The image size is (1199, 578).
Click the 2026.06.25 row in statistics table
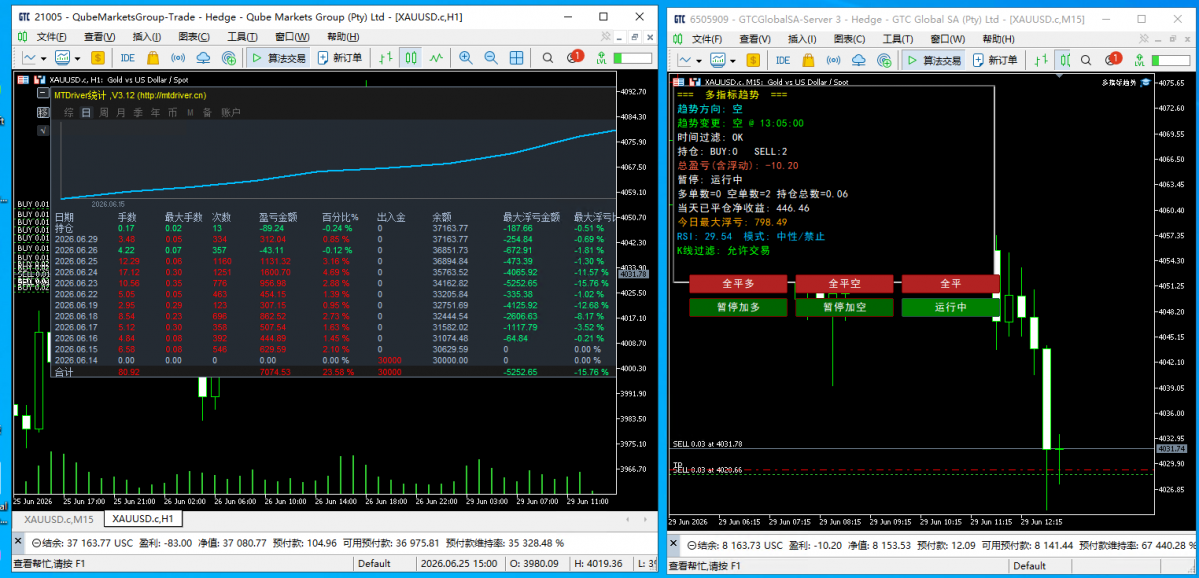[333, 261]
